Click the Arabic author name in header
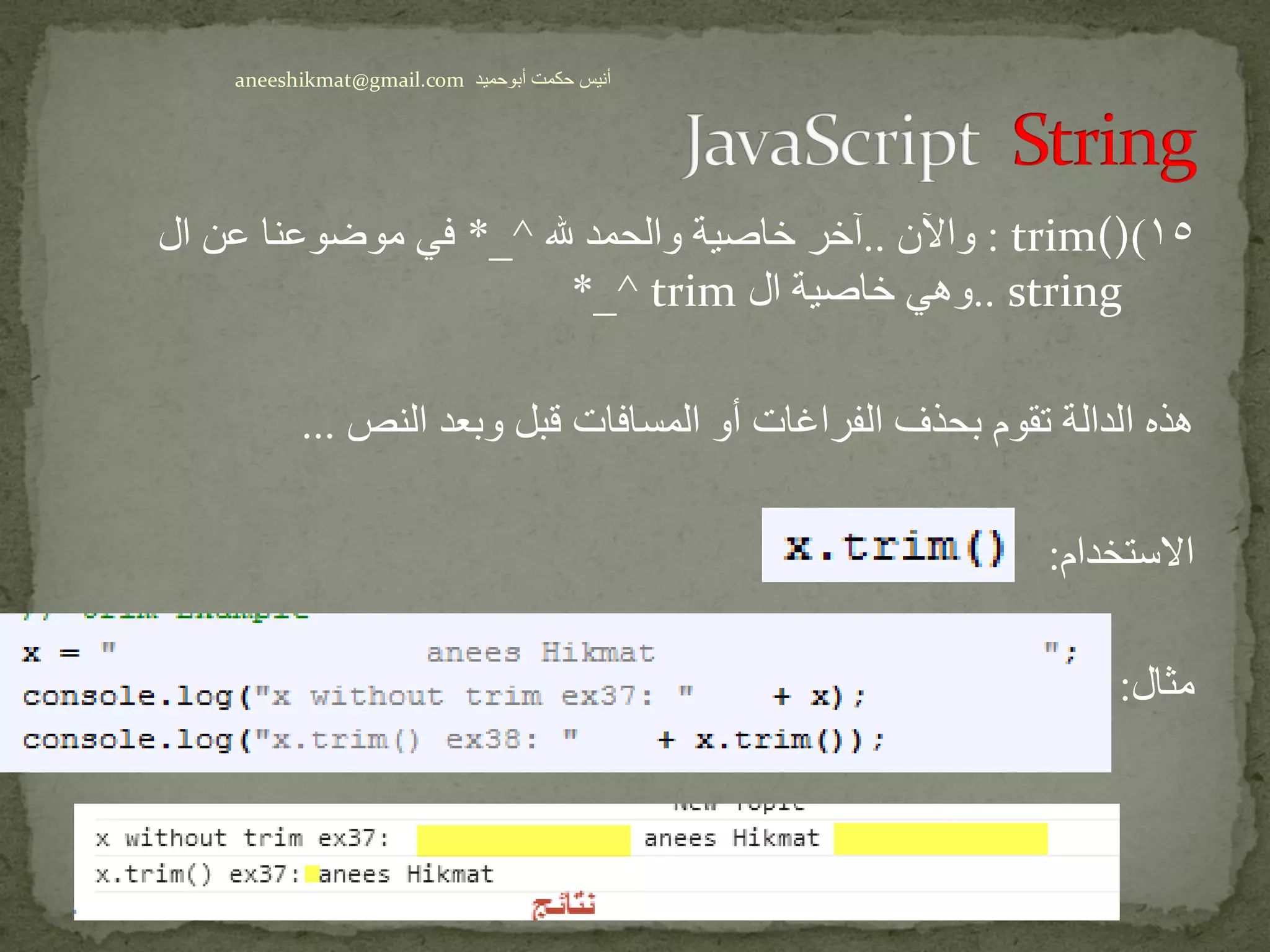The image size is (1270, 952). point(543,79)
